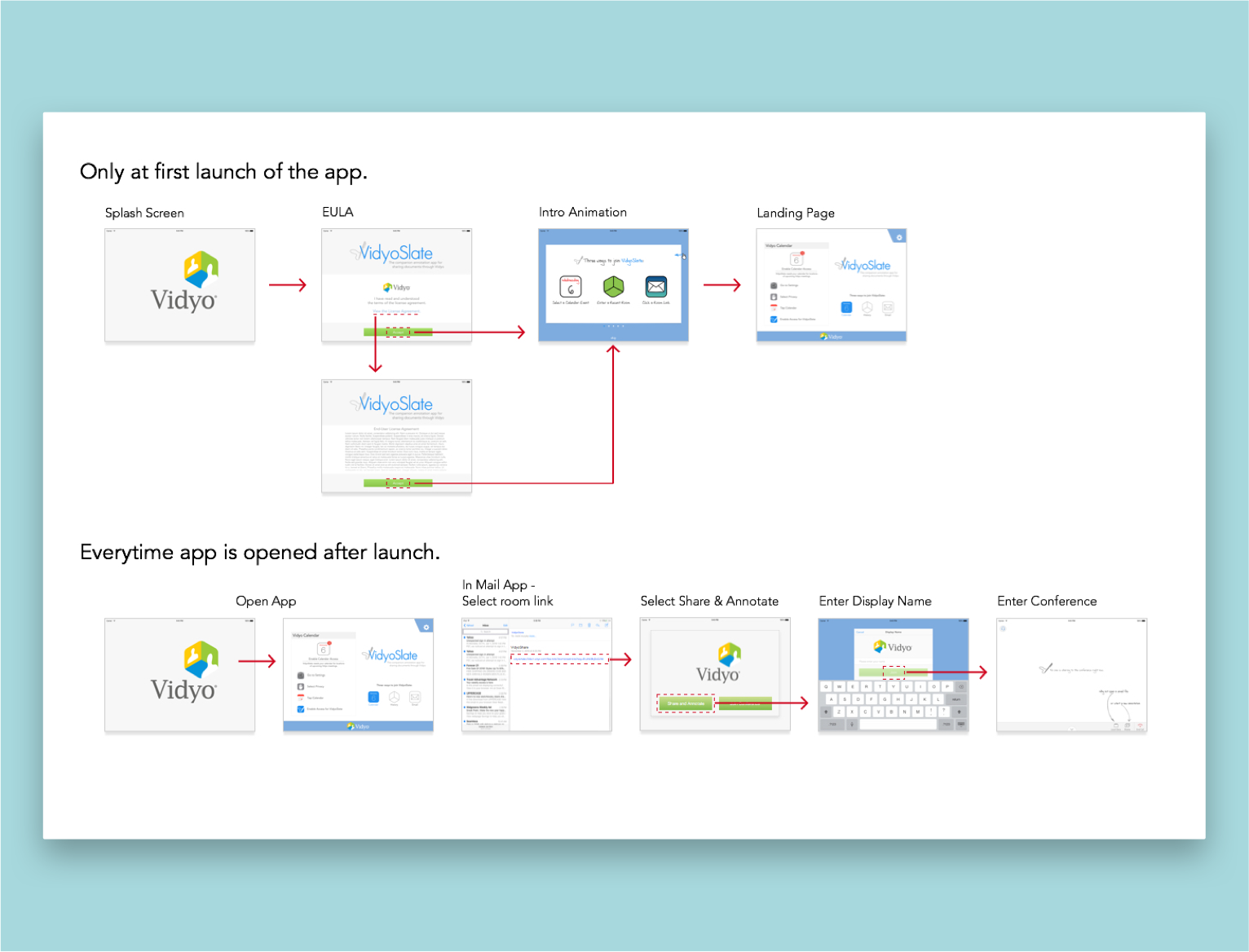Click Cancel in Display Name dialog
1249x952 pixels.
pyautogui.click(x=860, y=632)
